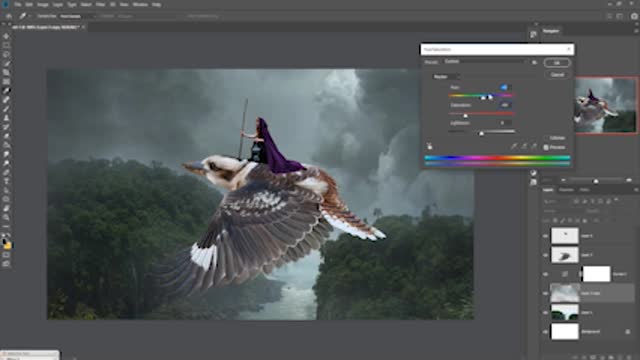This screenshot has height=360, width=640.
Task: Select the Zoom tool in the toolbar
Action: pos(6,217)
